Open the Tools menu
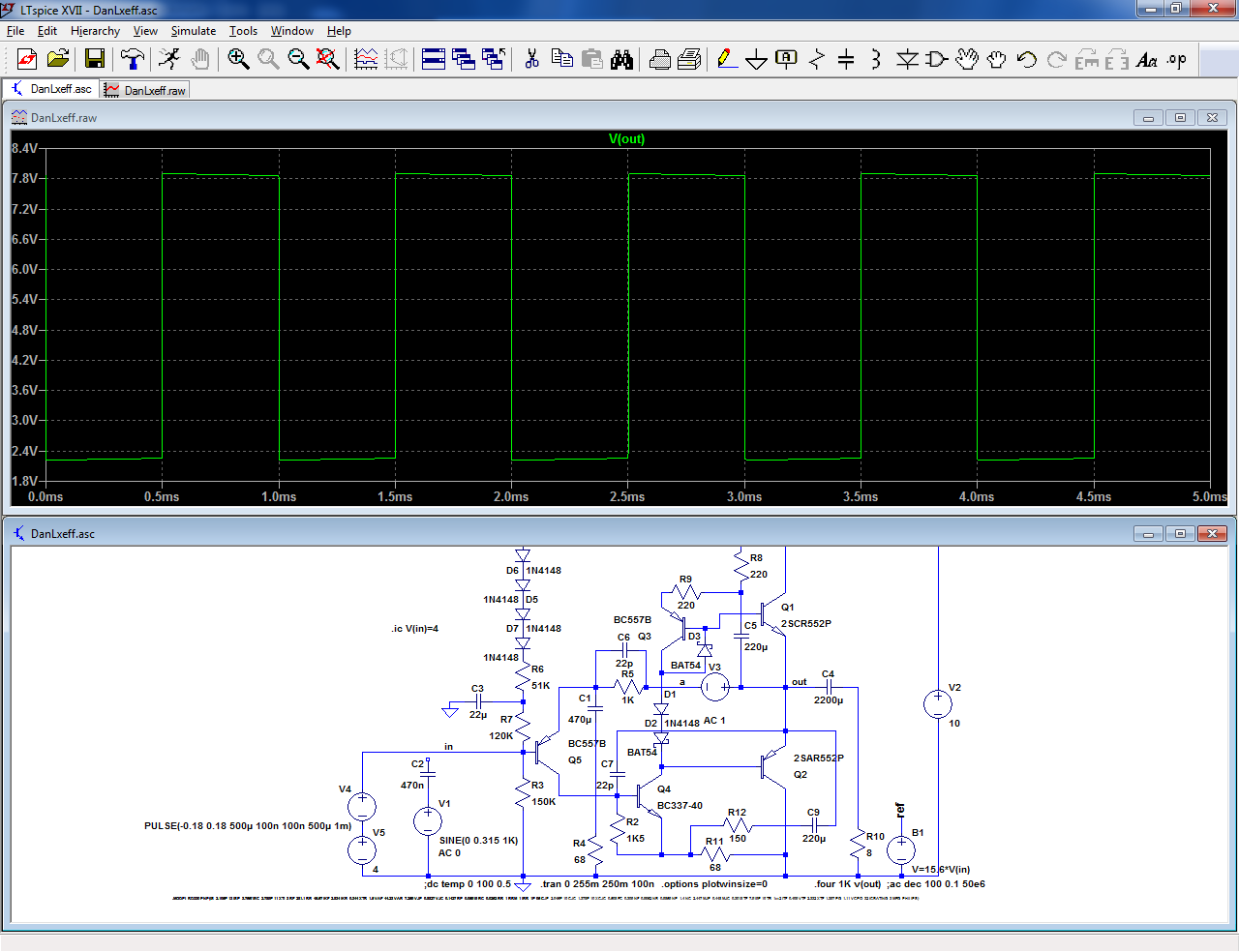The height and width of the screenshot is (952, 1239). click(243, 31)
